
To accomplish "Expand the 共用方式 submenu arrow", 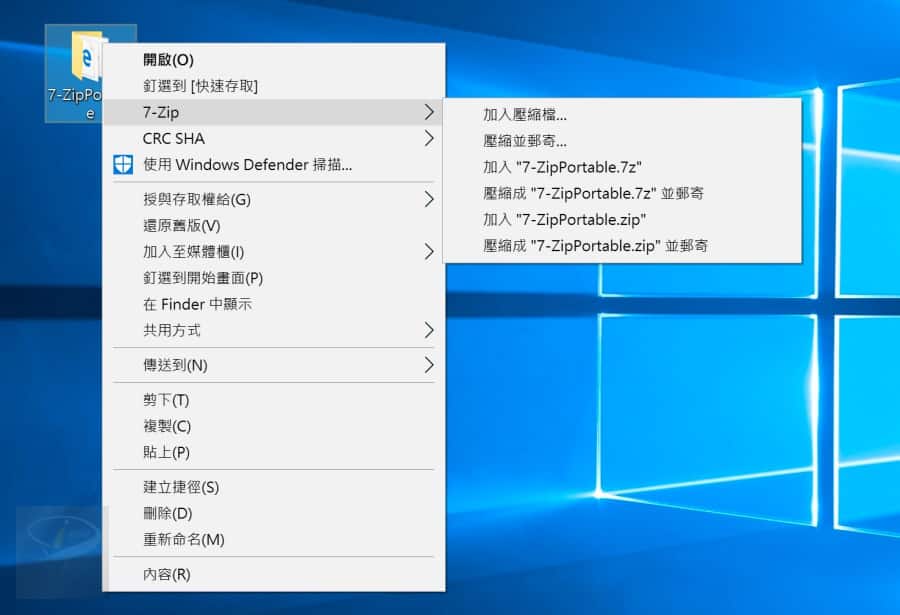I will [429, 330].
